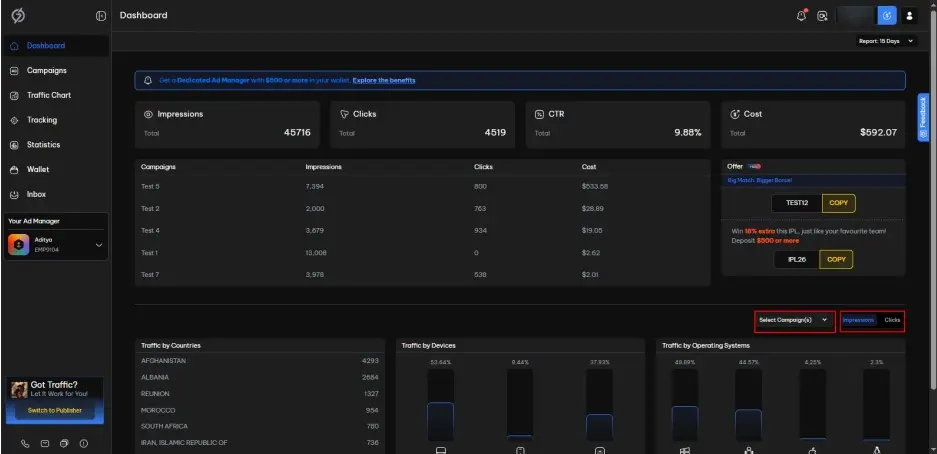
Task: Open notifications bell icon
Action: pyautogui.click(x=801, y=16)
